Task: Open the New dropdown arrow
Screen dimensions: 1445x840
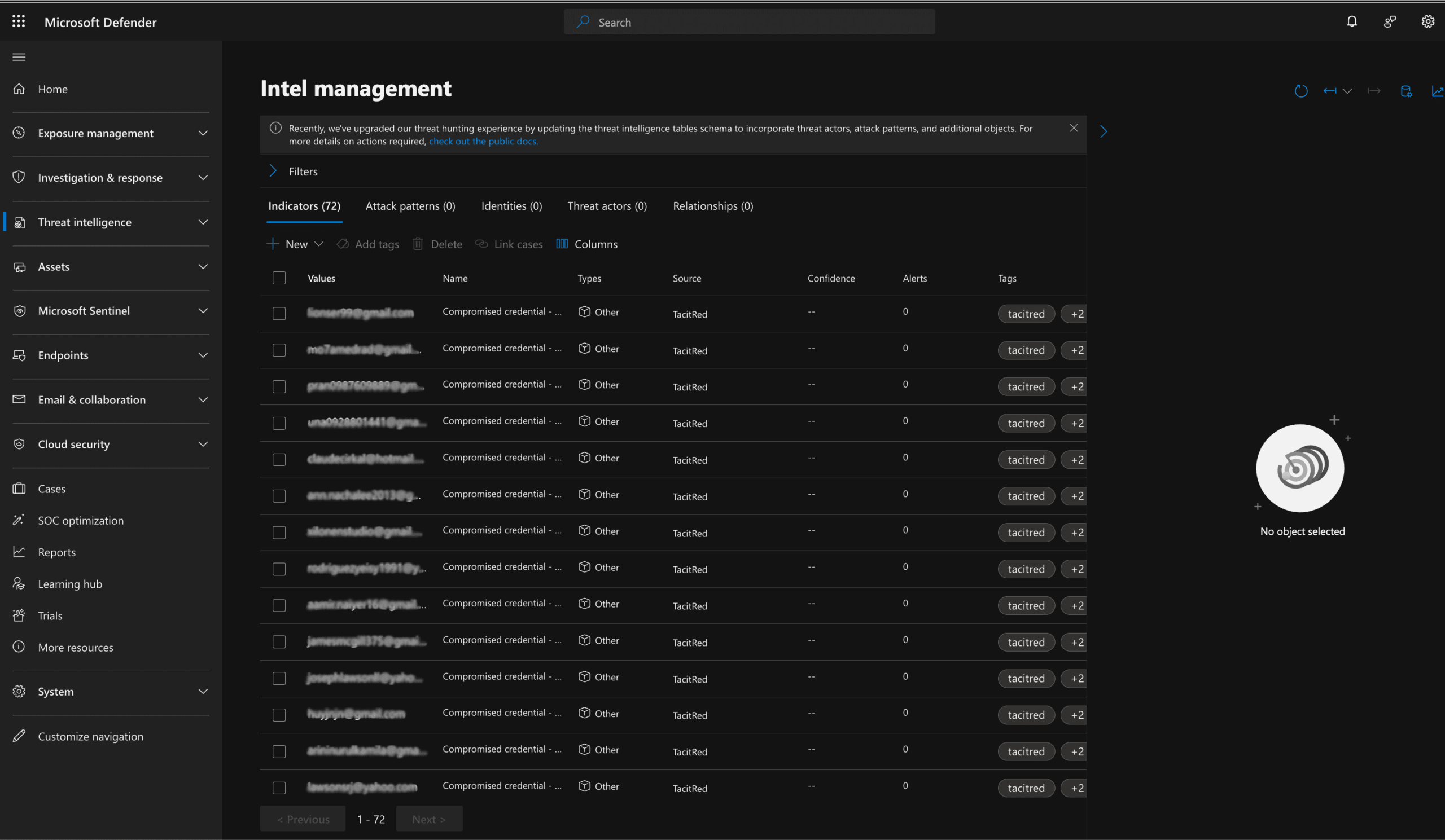Action: (x=319, y=244)
